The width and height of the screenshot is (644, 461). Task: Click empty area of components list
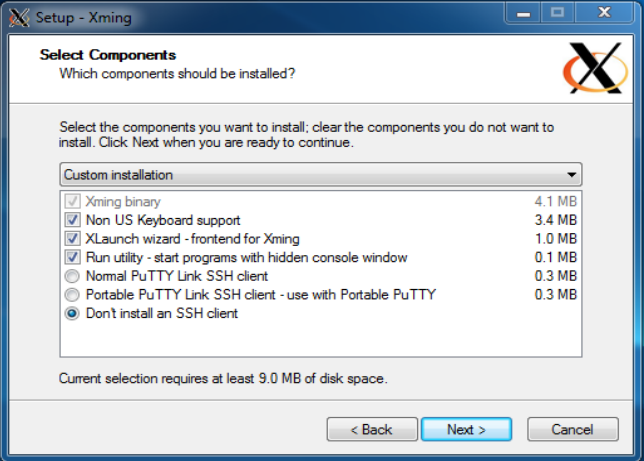click(x=320, y=339)
